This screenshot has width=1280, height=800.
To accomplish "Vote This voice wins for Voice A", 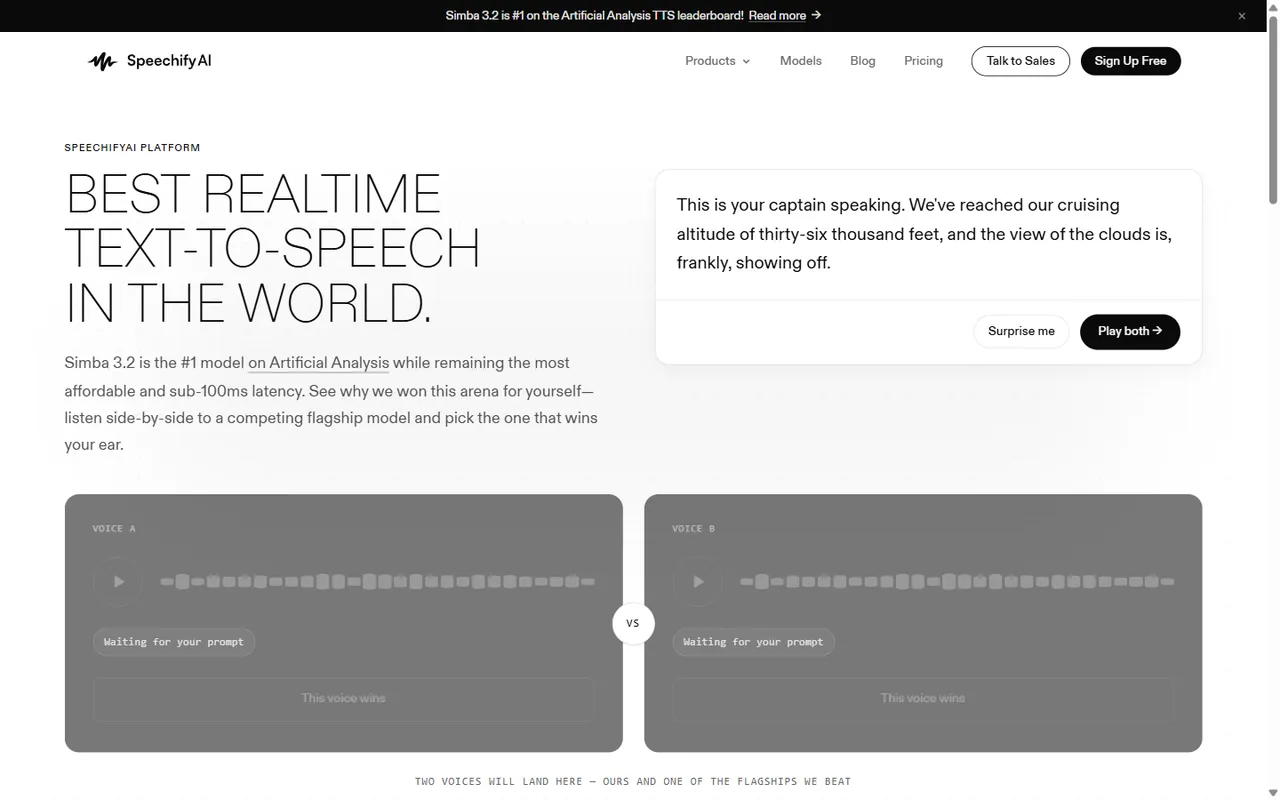I will point(344,698).
